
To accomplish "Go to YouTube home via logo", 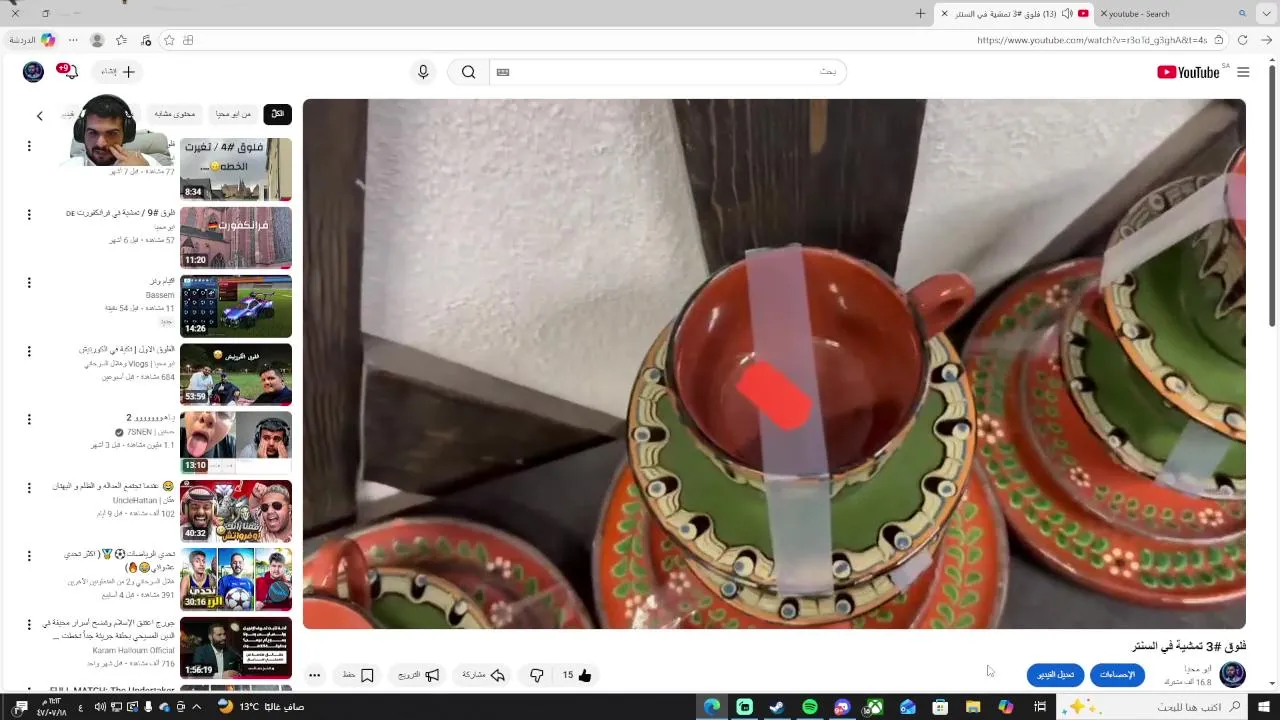I will click(1189, 72).
